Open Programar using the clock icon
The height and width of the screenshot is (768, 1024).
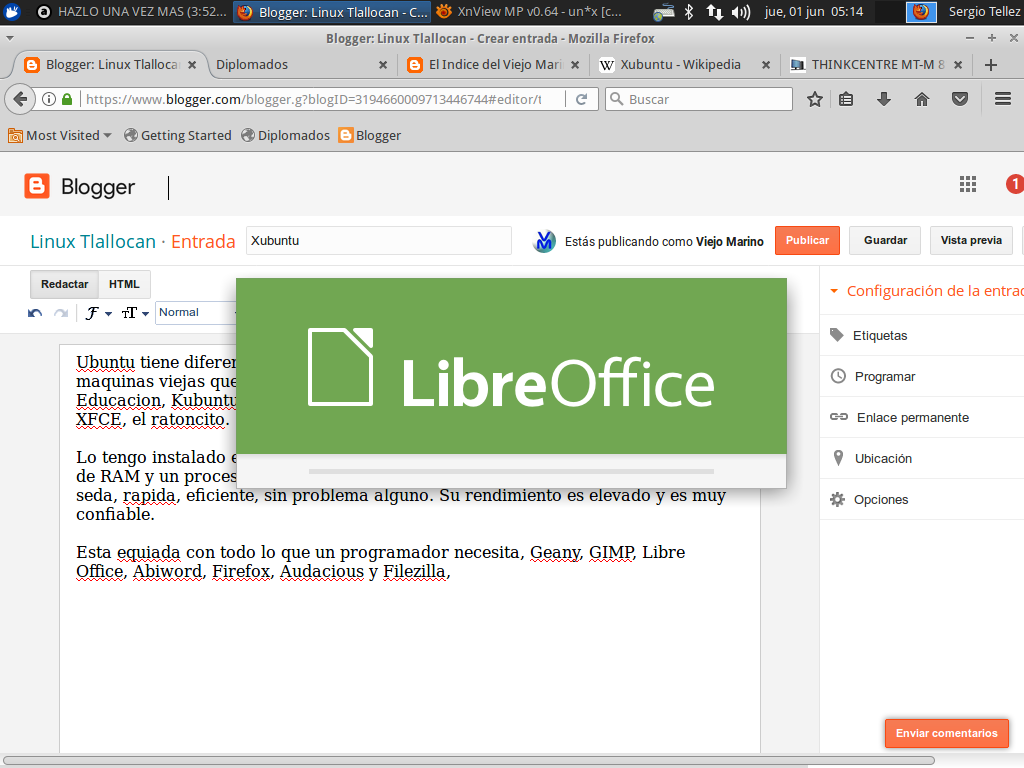pos(836,376)
